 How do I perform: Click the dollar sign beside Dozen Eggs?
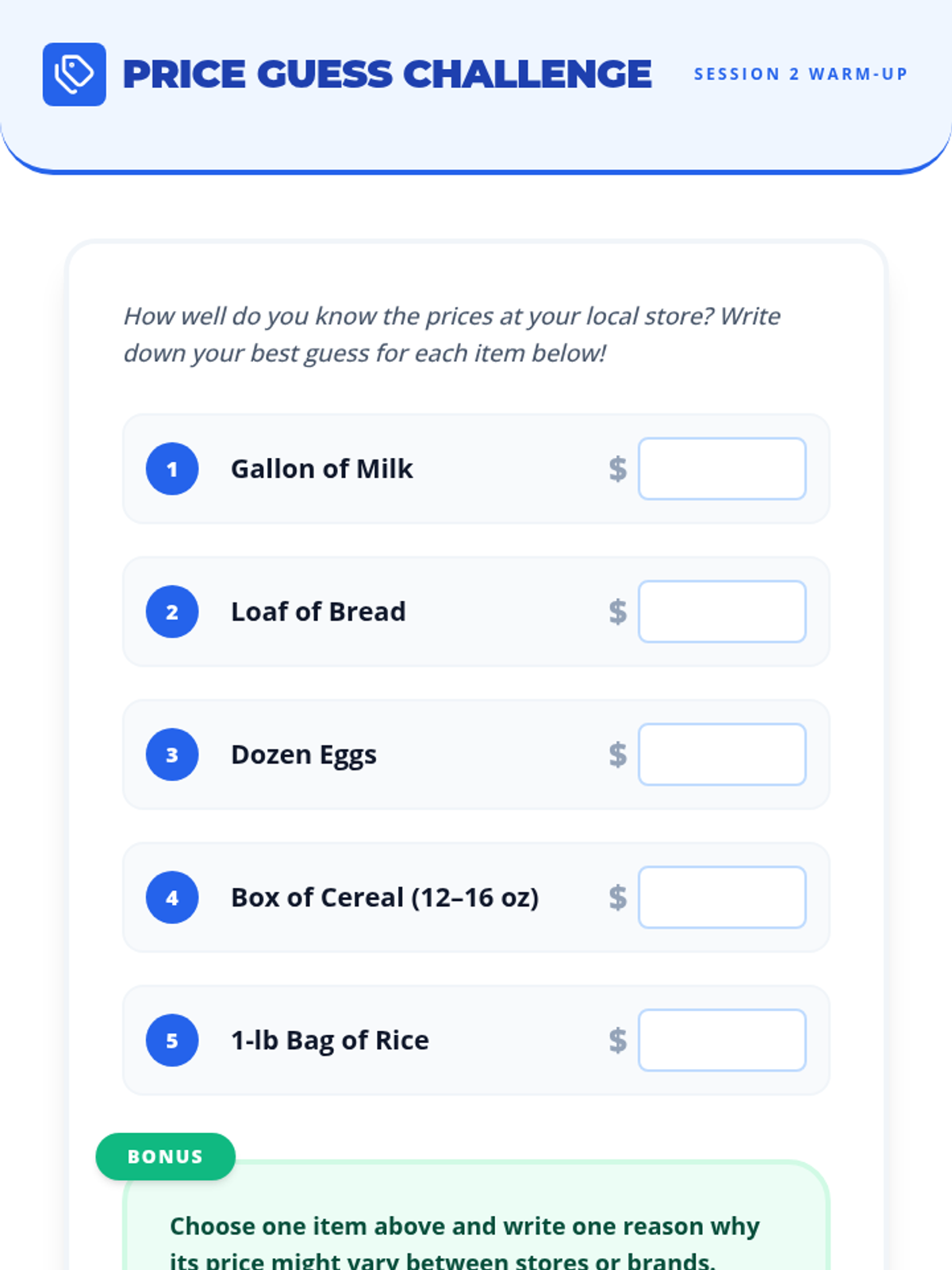tap(617, 754)
